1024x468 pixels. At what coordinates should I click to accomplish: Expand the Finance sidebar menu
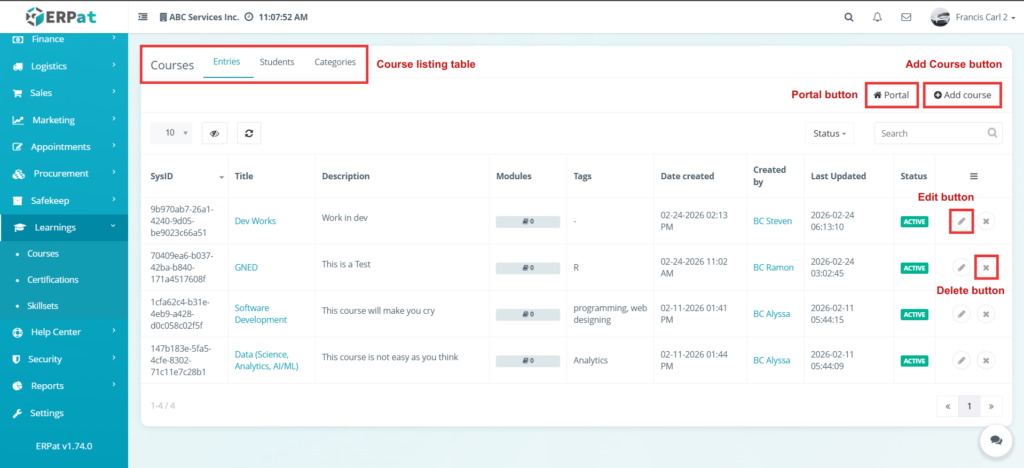64,39
